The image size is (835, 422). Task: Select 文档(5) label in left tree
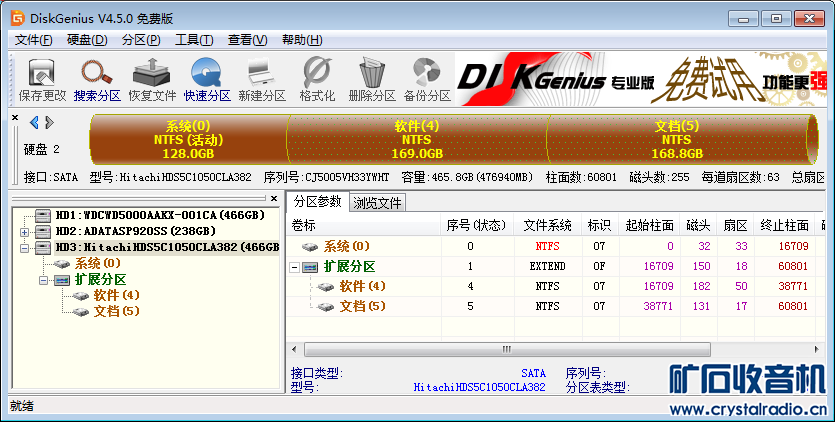click(x=116, y=311)
